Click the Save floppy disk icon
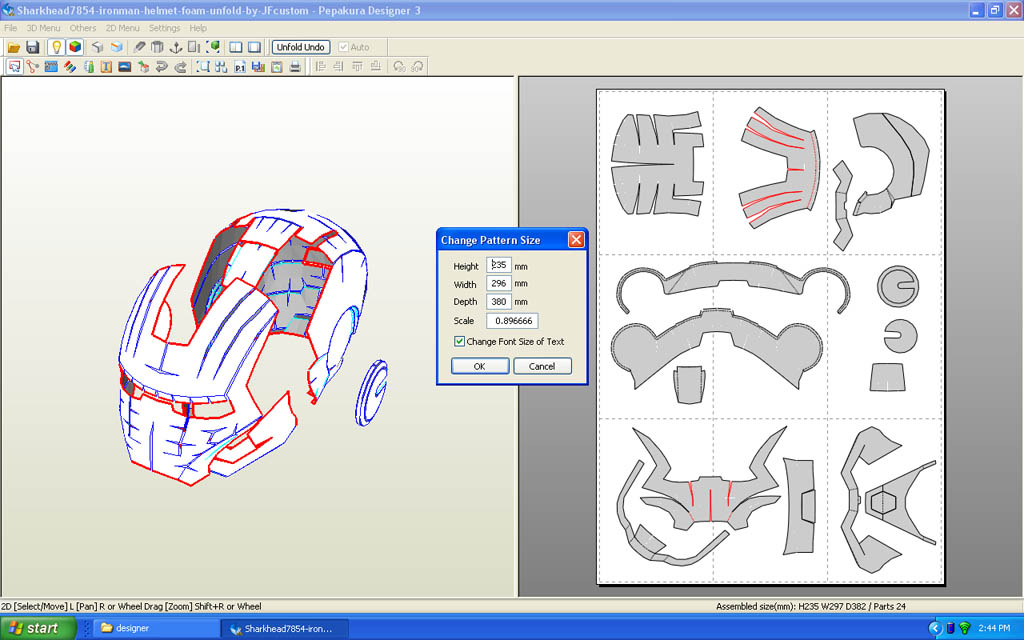This screenshot has width=1024, height=640. (33, 47)
